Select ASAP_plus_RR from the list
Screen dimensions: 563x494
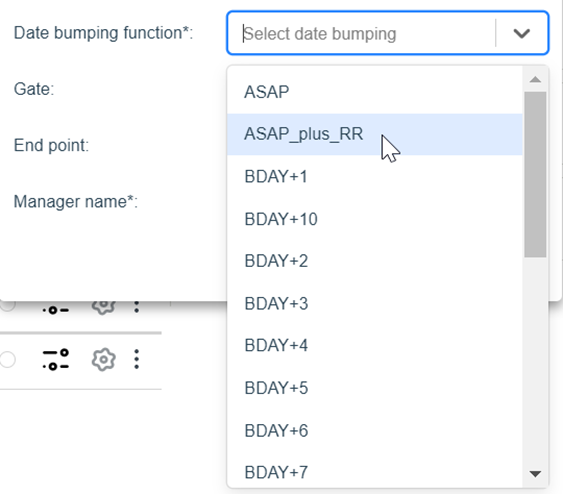coord(375,134)
